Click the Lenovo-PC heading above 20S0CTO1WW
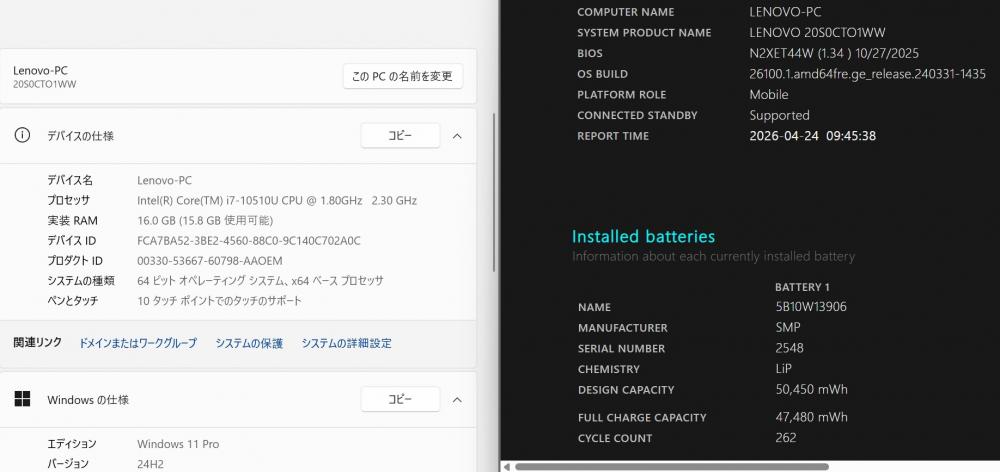This screenshot has height=472, width=1000. point(40,71)
